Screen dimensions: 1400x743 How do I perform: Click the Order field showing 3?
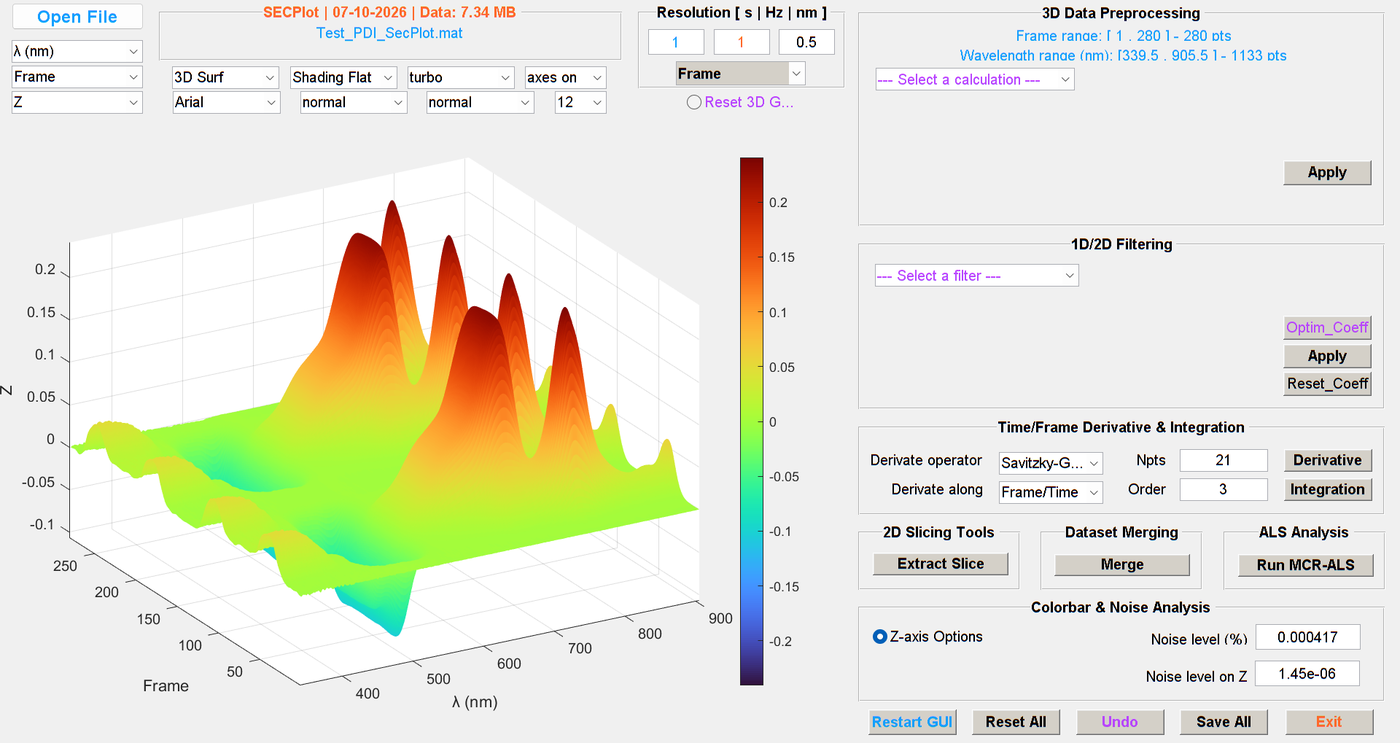click(1224, 489)
